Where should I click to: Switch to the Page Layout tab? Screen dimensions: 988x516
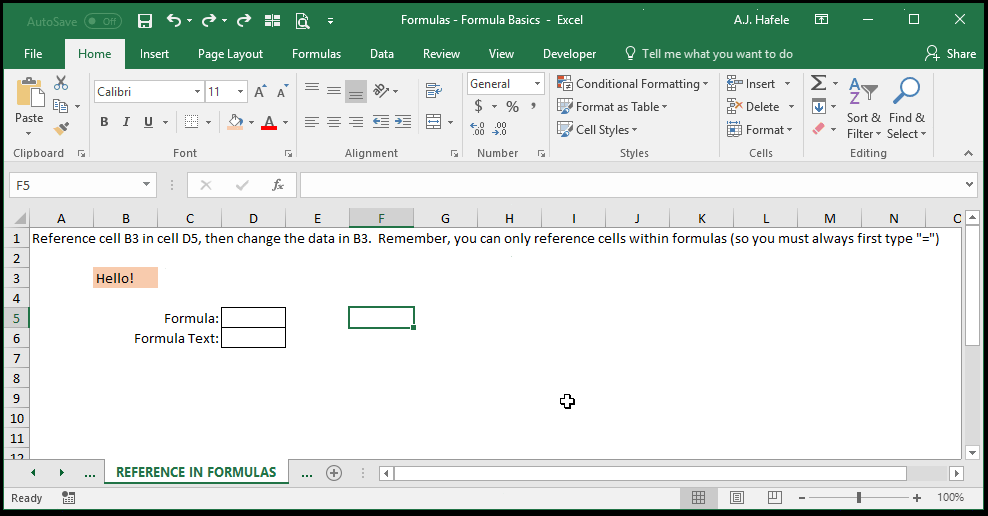230,54
